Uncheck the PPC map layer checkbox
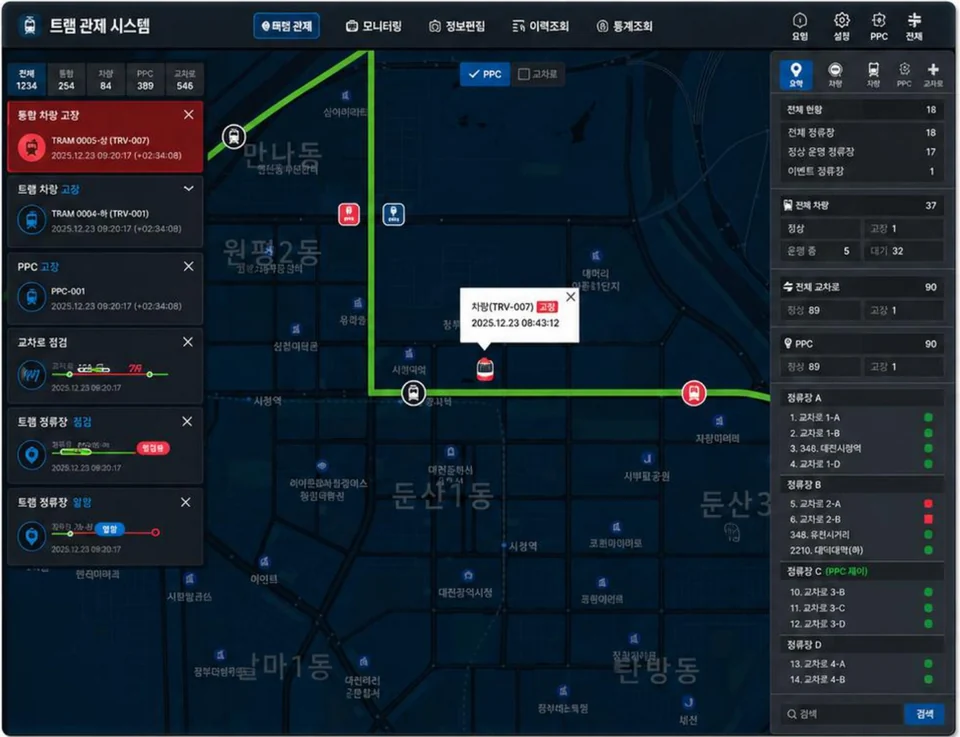Screen dimensions: 960x737 coord(485,74)
